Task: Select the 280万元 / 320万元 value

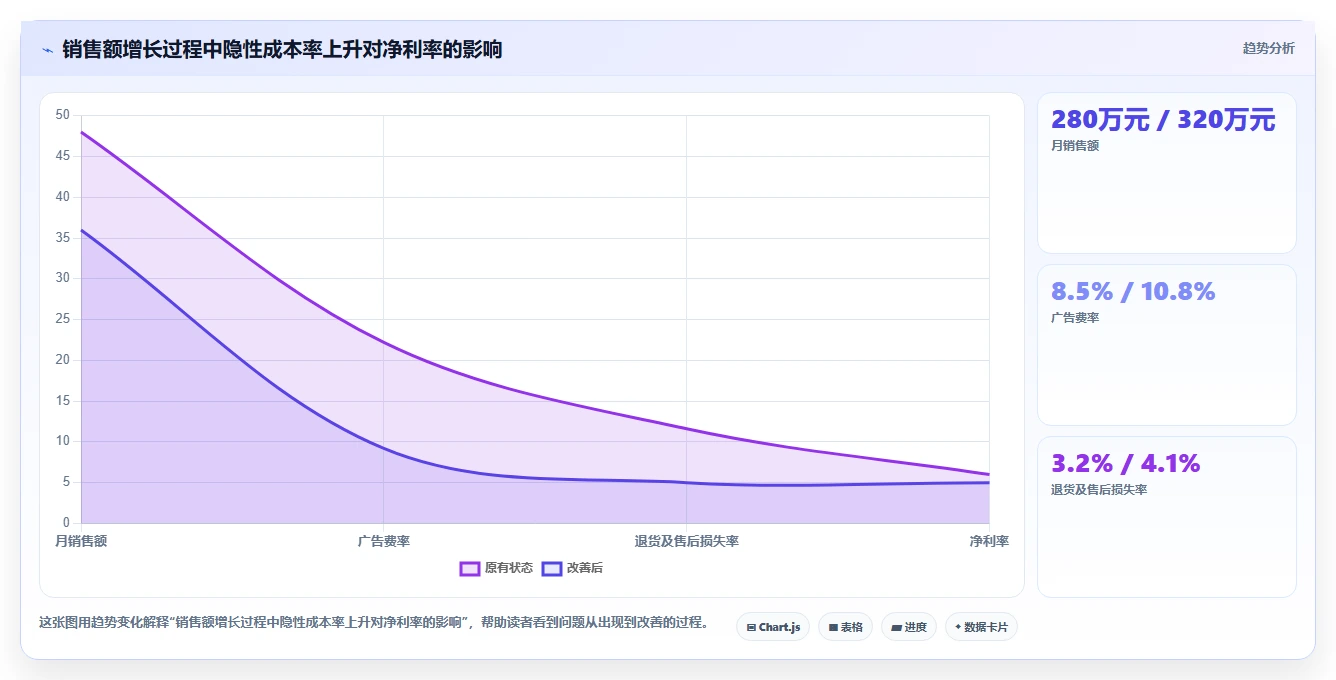Action: tap(1163, 120)
